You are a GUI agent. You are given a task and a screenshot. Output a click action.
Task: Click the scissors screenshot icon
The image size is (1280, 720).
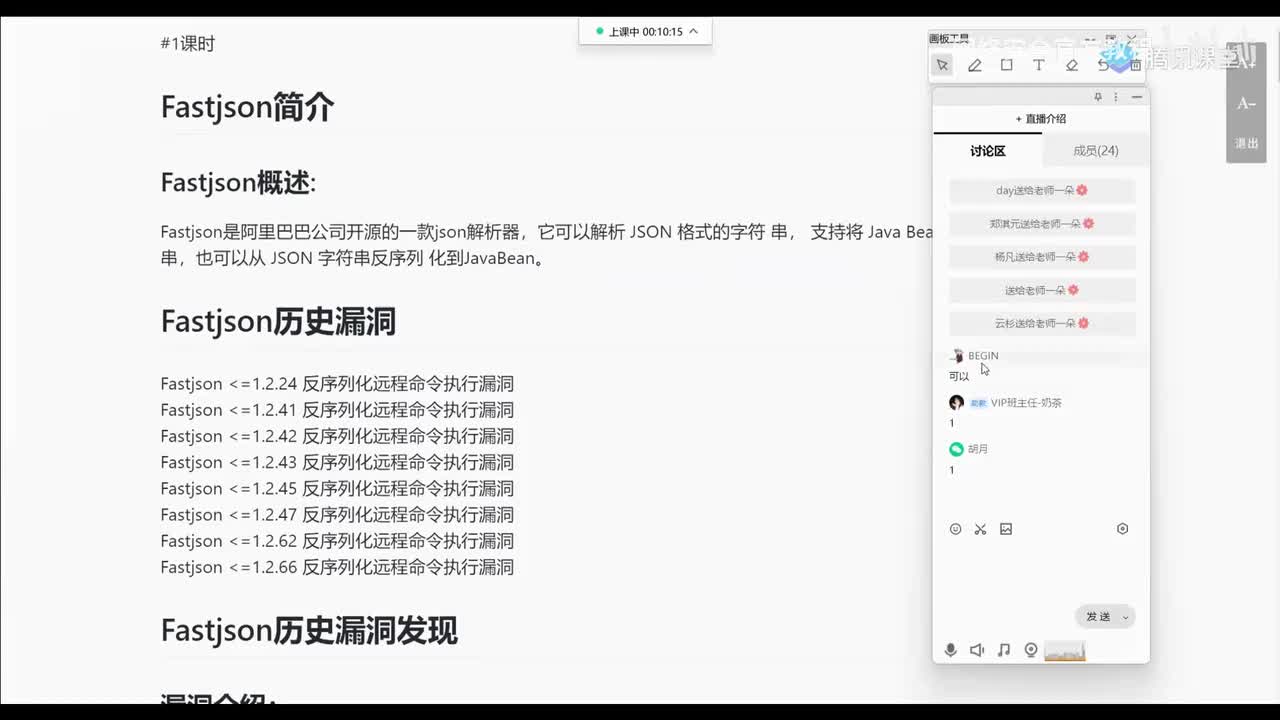coord(980,529)
